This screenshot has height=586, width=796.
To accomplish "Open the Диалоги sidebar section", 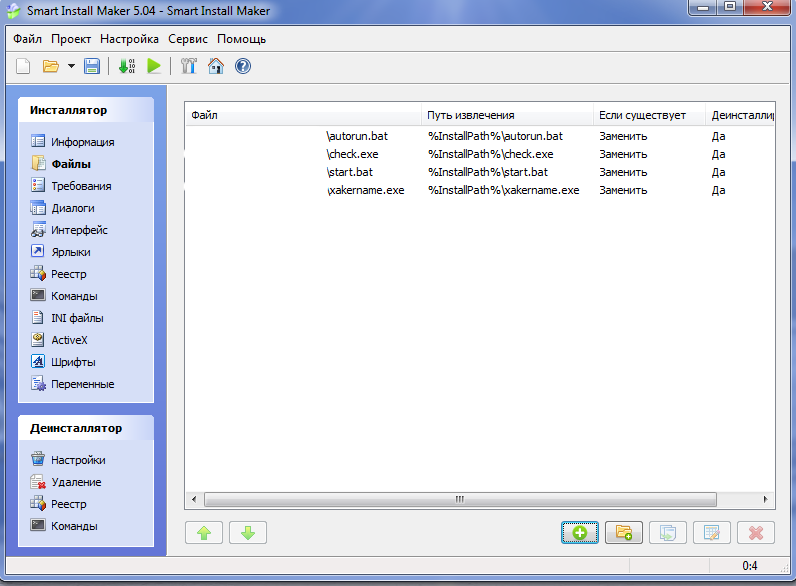I will tap(73, 208).
